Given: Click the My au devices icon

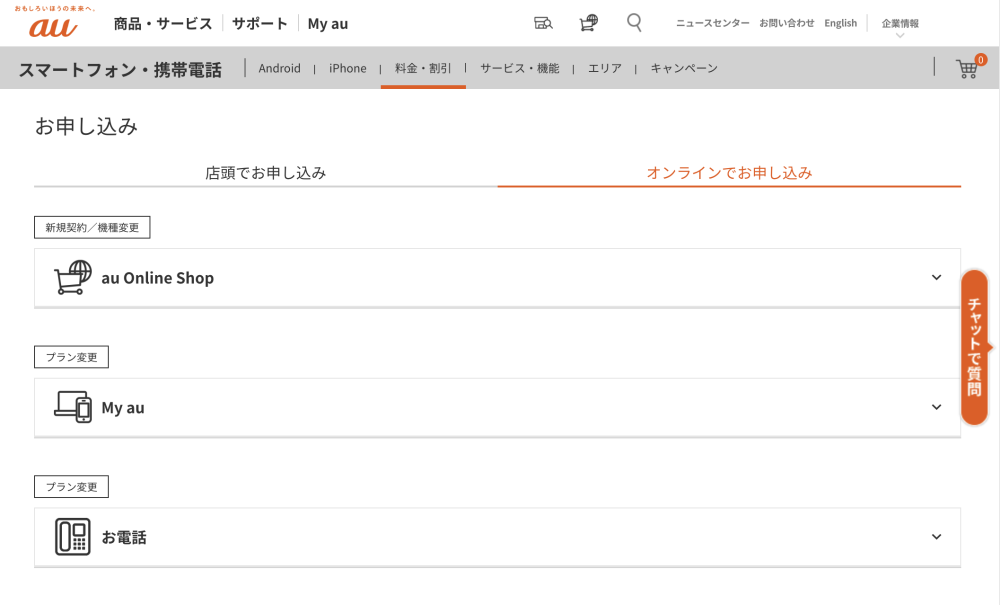Looking at the screenshot, I should click(73, 407).
